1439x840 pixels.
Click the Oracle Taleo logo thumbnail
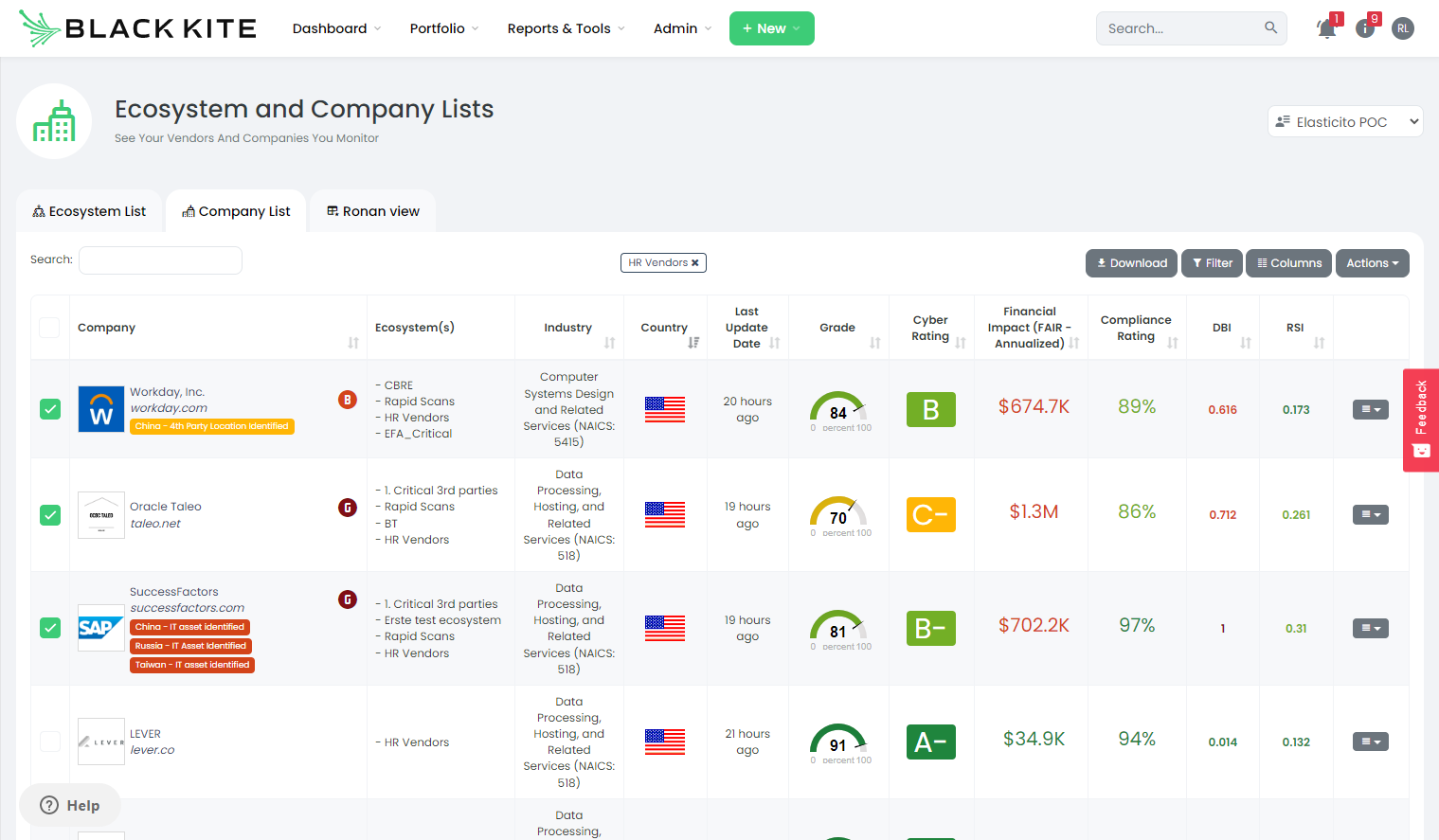pos(101,515)
